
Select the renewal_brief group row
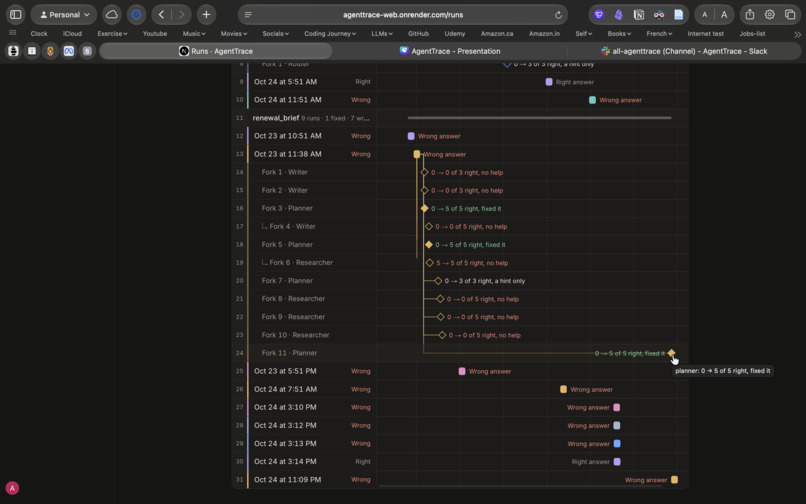pyautogui.click(x=460, y=118)
